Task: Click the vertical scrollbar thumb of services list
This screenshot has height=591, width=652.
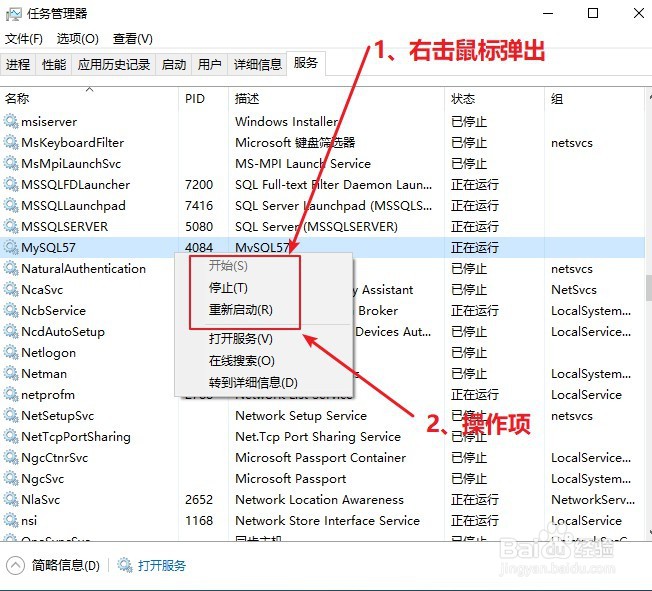Action: click(x=649, y=288)
